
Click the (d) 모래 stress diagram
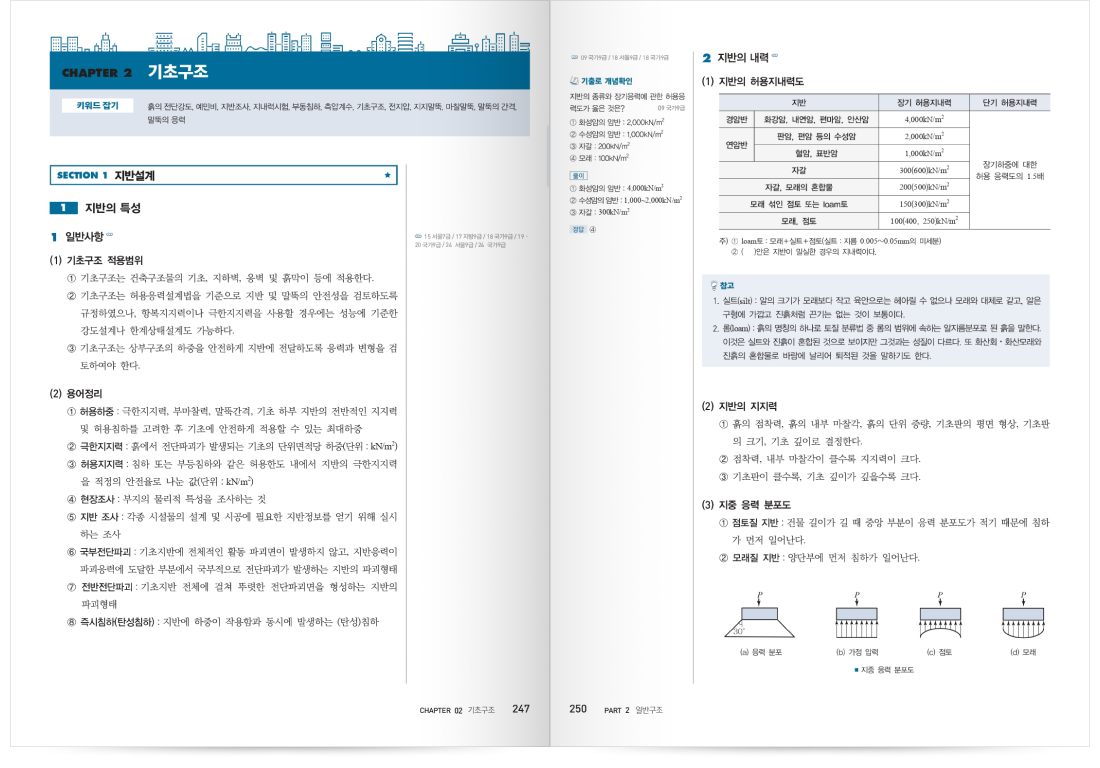(1022, 620)
